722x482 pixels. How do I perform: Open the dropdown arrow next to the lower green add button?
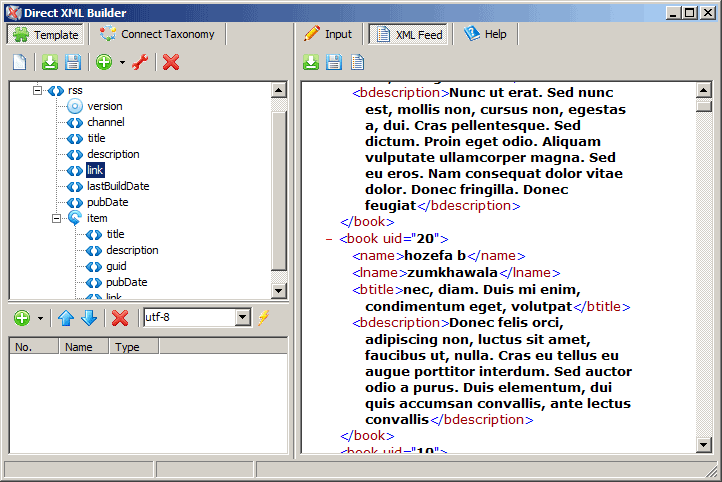click(41, 318)
